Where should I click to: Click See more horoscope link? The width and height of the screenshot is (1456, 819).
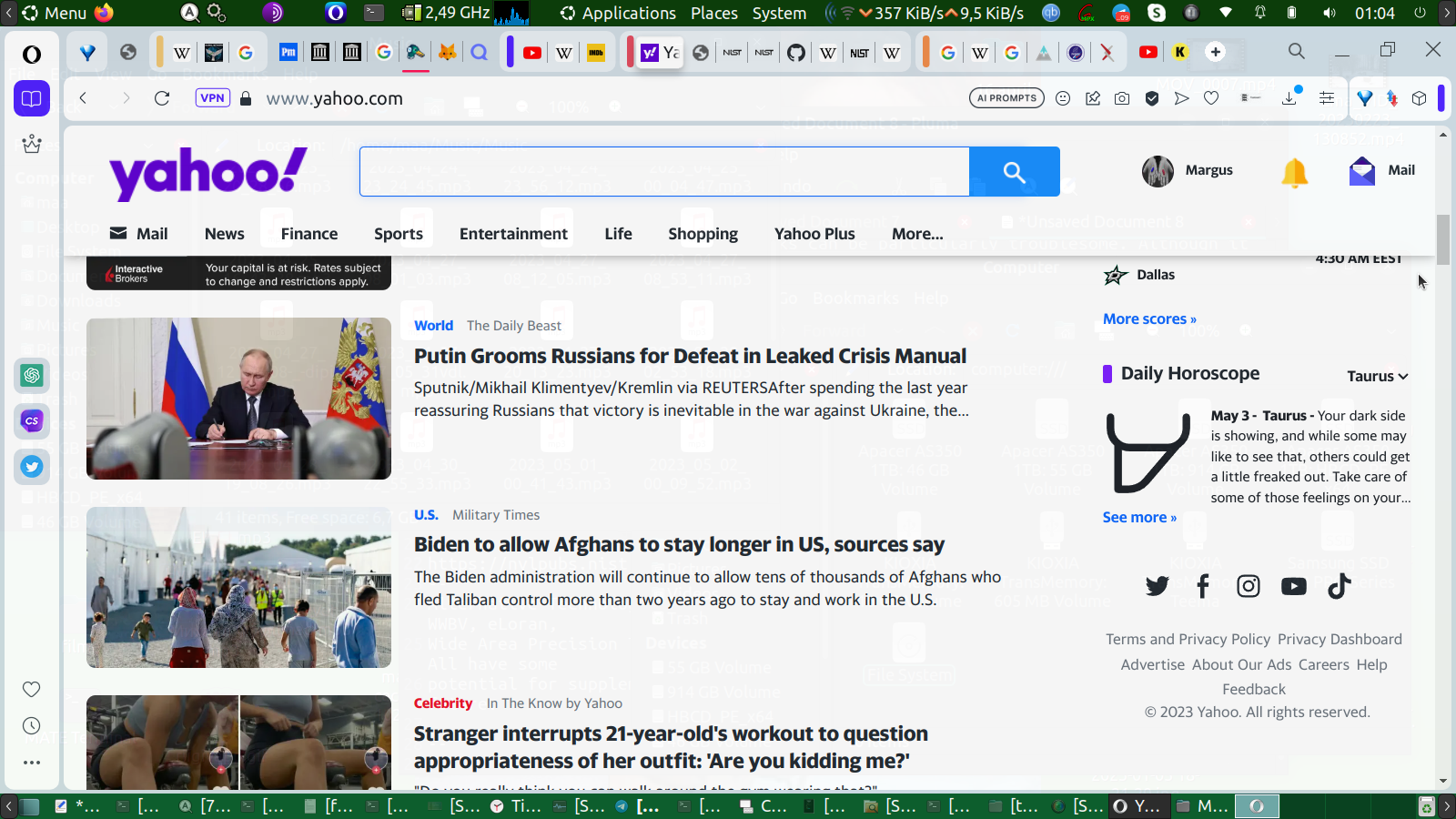[x=1139, y=518]
